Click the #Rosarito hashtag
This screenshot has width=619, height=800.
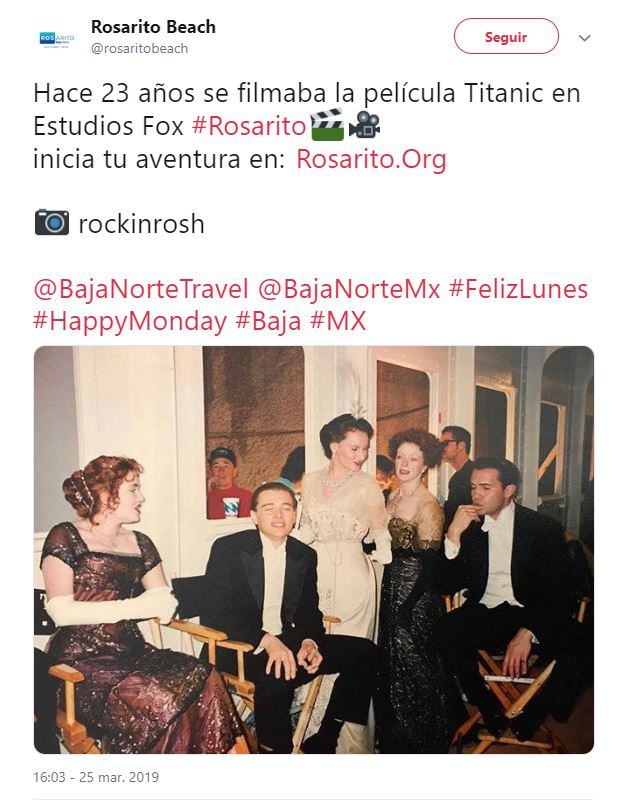click(249, 126)
